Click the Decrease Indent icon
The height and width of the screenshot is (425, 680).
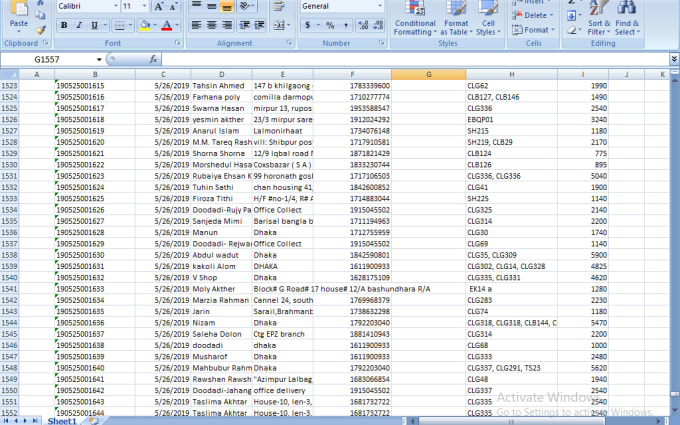[245, 25]
